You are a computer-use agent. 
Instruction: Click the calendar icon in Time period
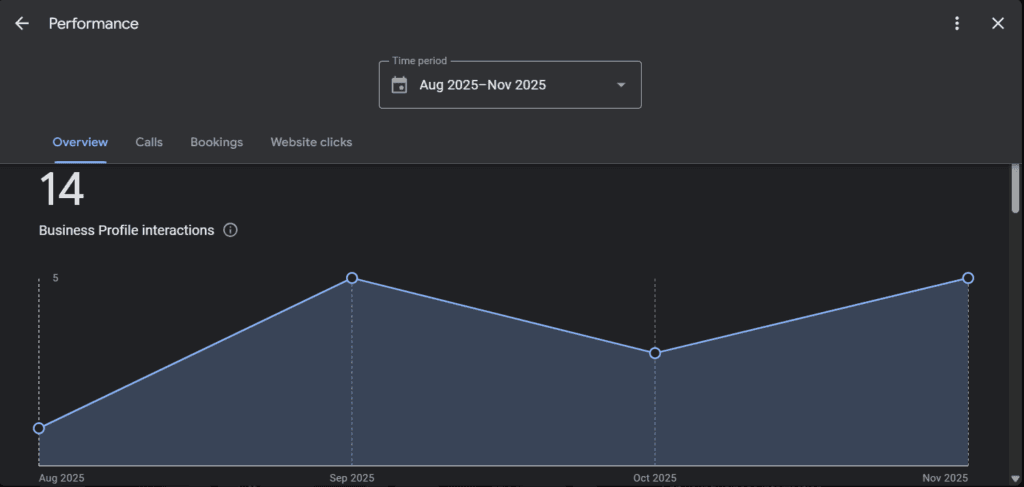[x=399, y=85]
